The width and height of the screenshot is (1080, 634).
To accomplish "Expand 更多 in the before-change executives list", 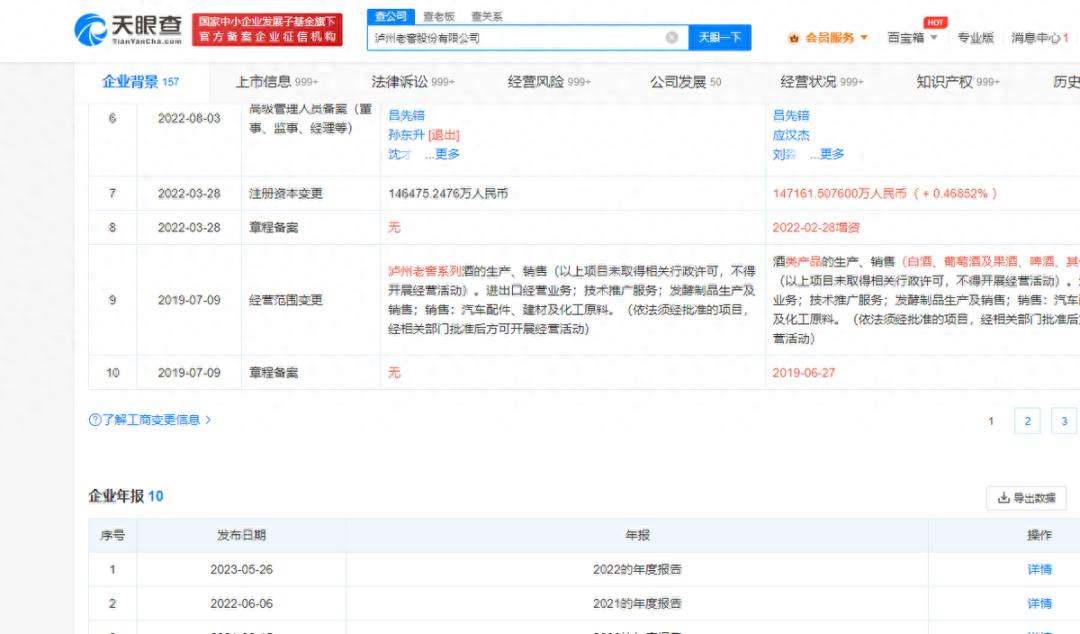I will [x=442, y=154].
